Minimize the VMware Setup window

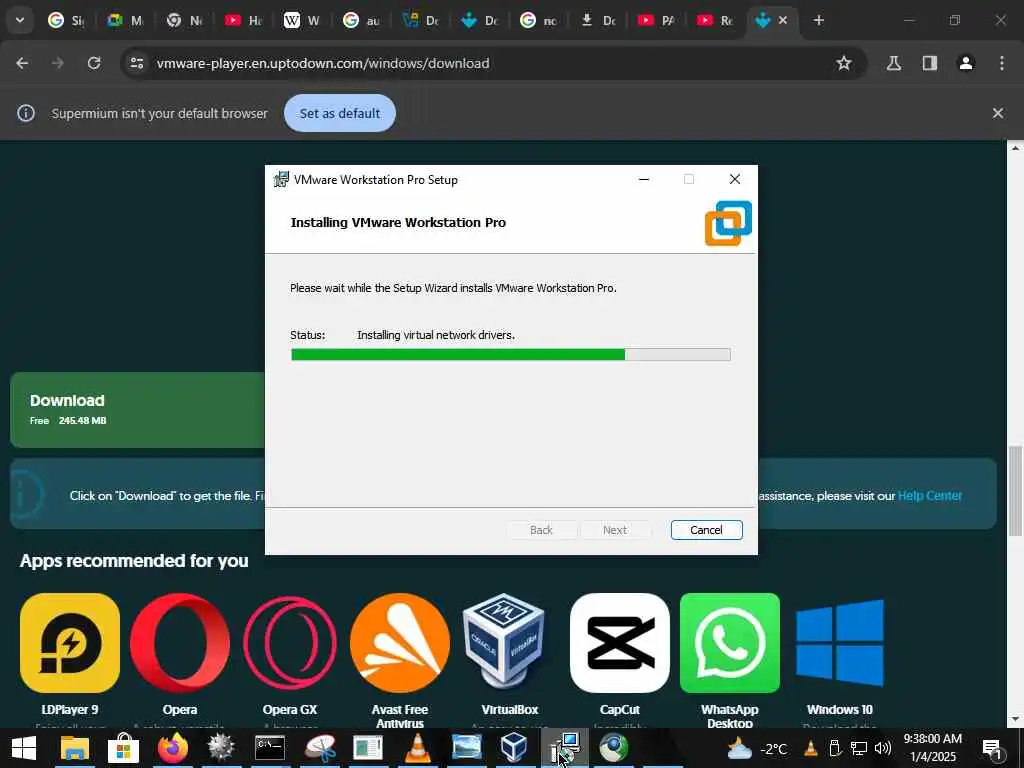click(644, 179)
